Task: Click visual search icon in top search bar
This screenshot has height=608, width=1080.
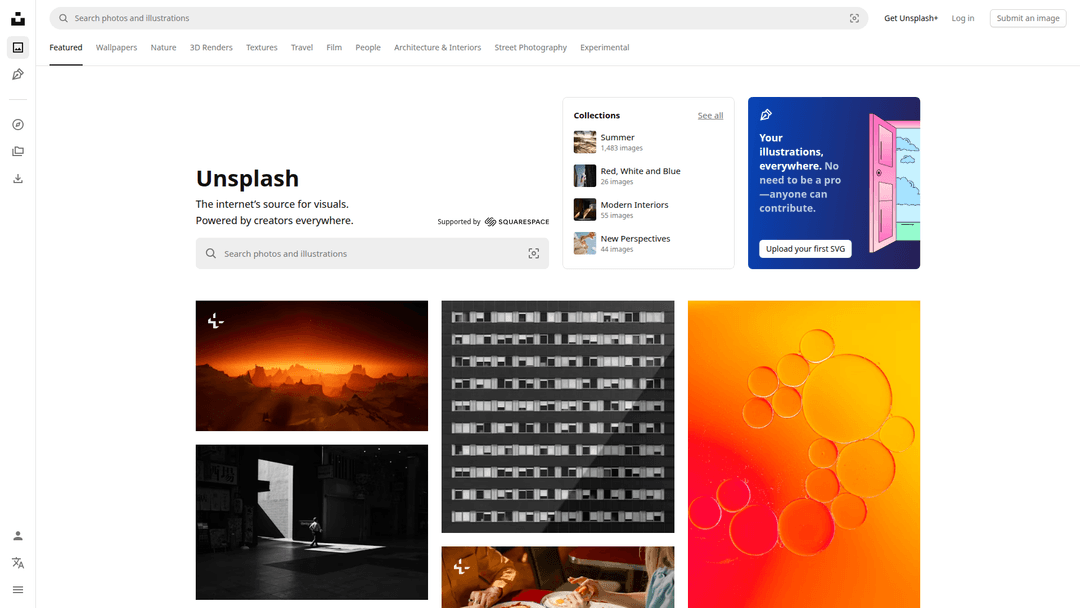Action: 854,19
